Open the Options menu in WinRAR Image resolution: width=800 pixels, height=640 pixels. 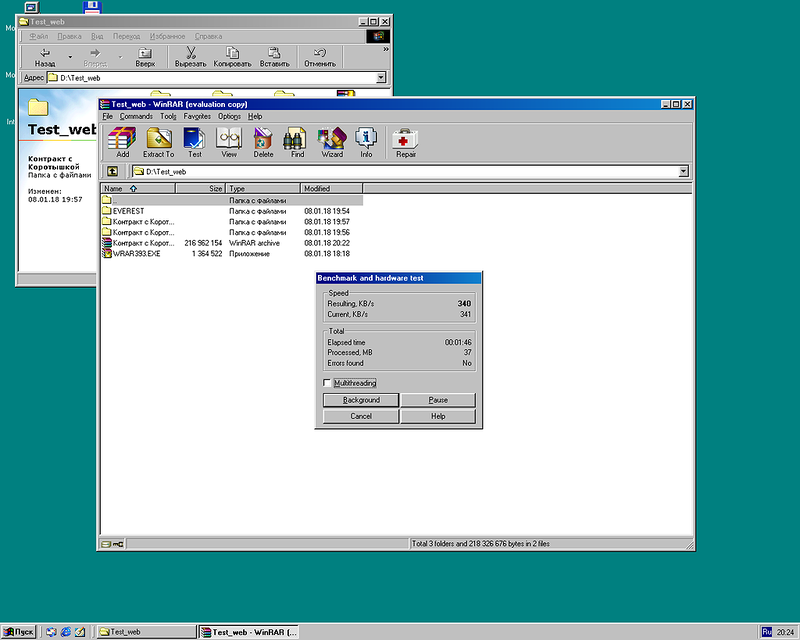229,116
